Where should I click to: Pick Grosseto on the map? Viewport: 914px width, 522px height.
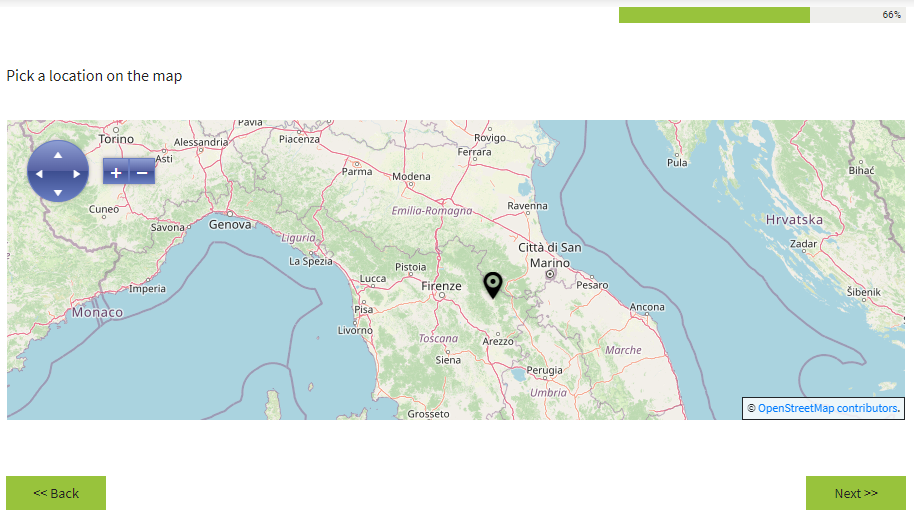(428, 414)
